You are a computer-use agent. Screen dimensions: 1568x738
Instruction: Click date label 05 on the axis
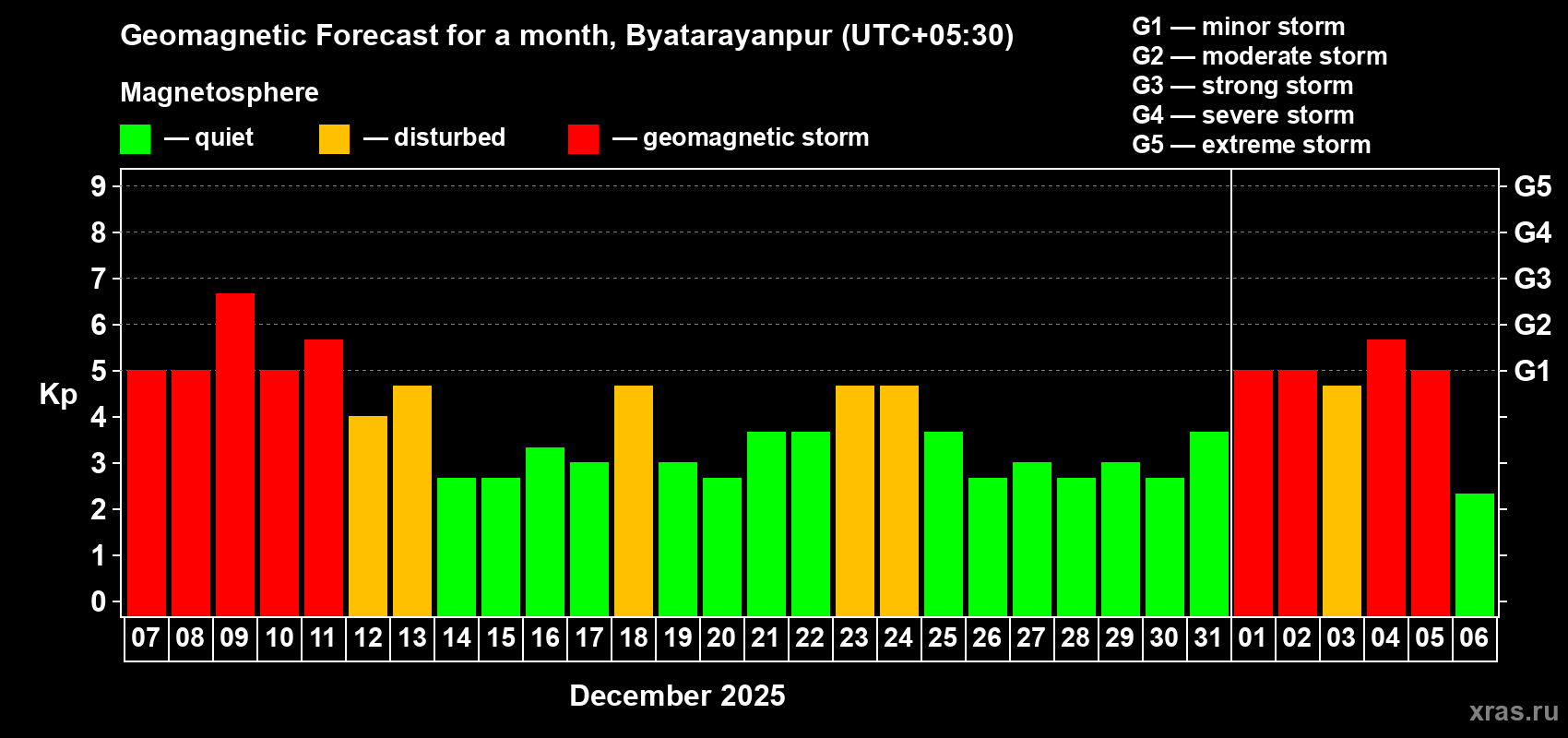(x=1430, y=637)
